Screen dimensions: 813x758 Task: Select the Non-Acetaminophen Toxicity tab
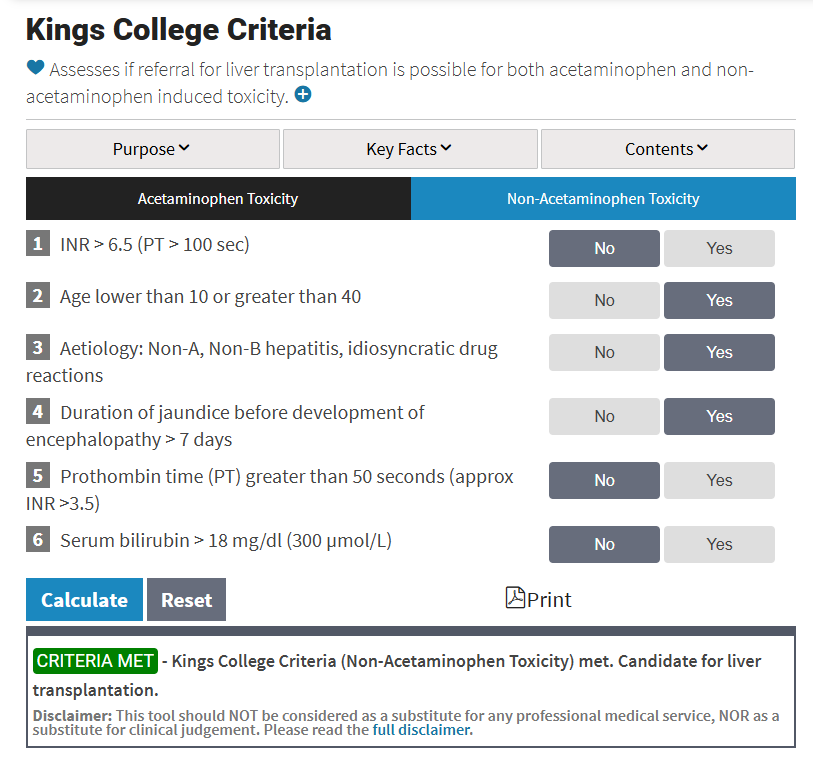click(603, 198)
